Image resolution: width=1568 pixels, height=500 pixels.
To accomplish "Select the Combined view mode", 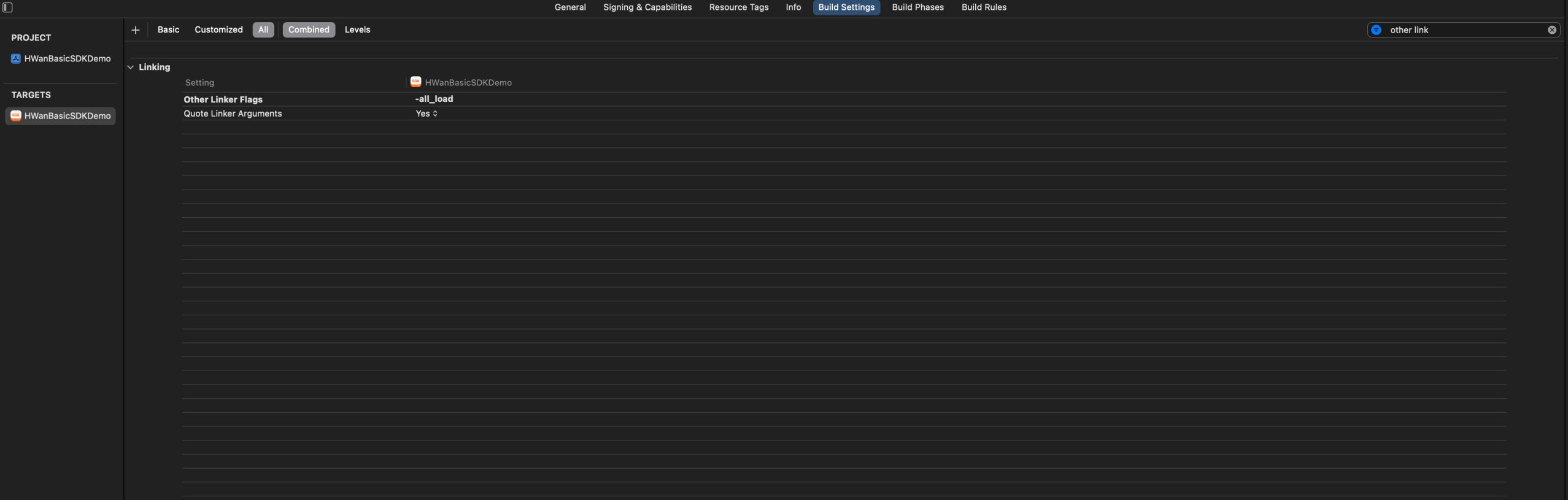I will [x=309, y=29].
